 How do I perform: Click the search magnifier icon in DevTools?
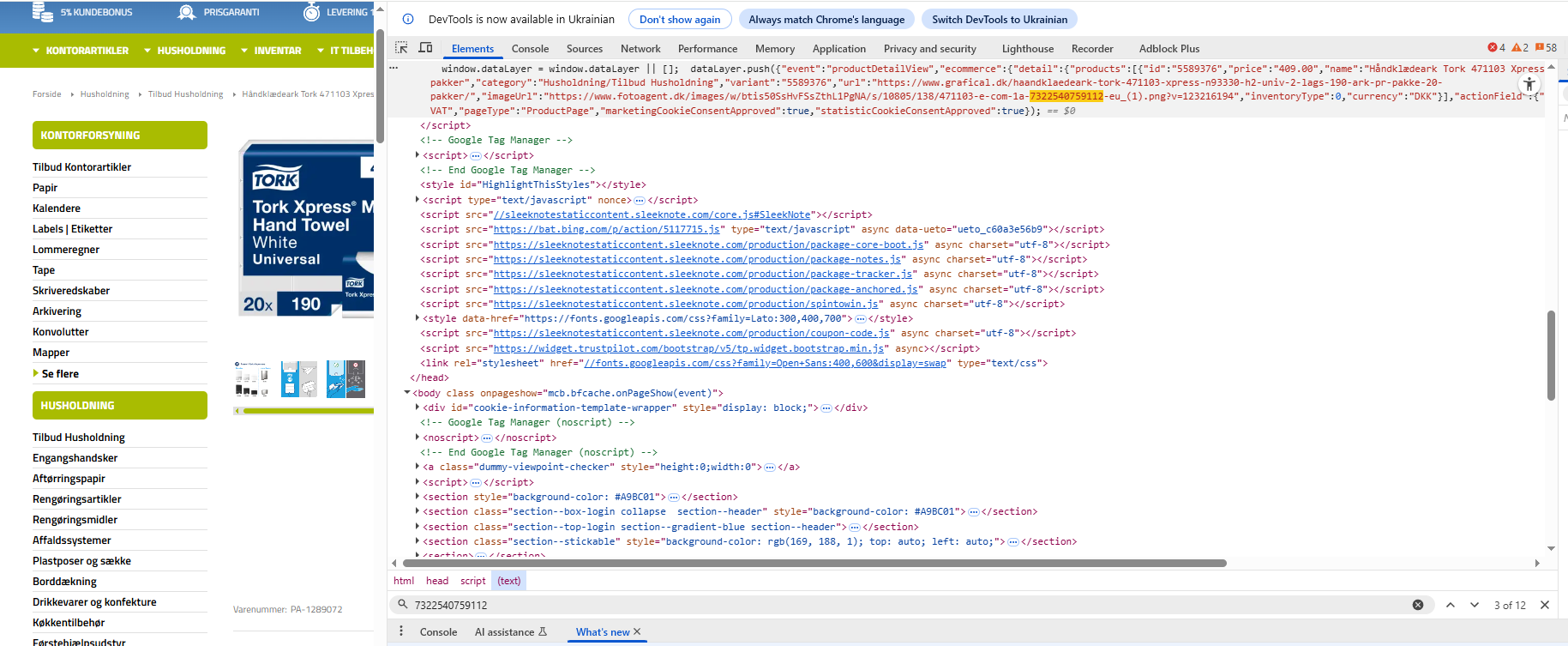coord(402,605)
